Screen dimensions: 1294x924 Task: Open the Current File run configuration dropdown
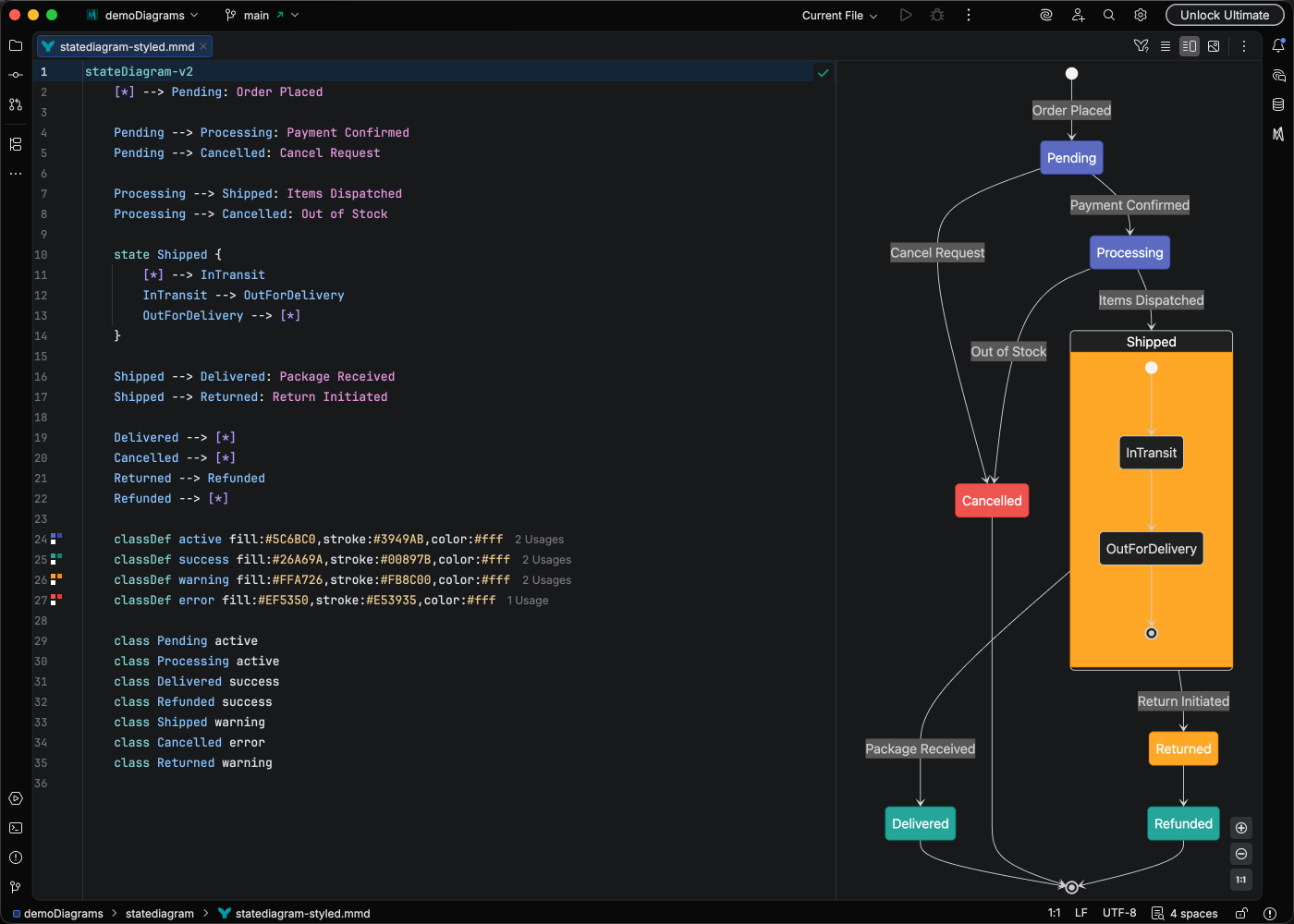(x=839, y=16)
